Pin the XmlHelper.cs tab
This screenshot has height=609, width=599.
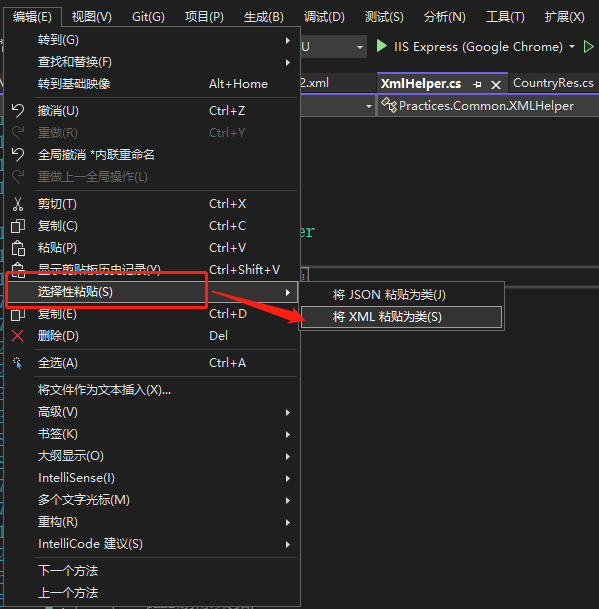477,84
